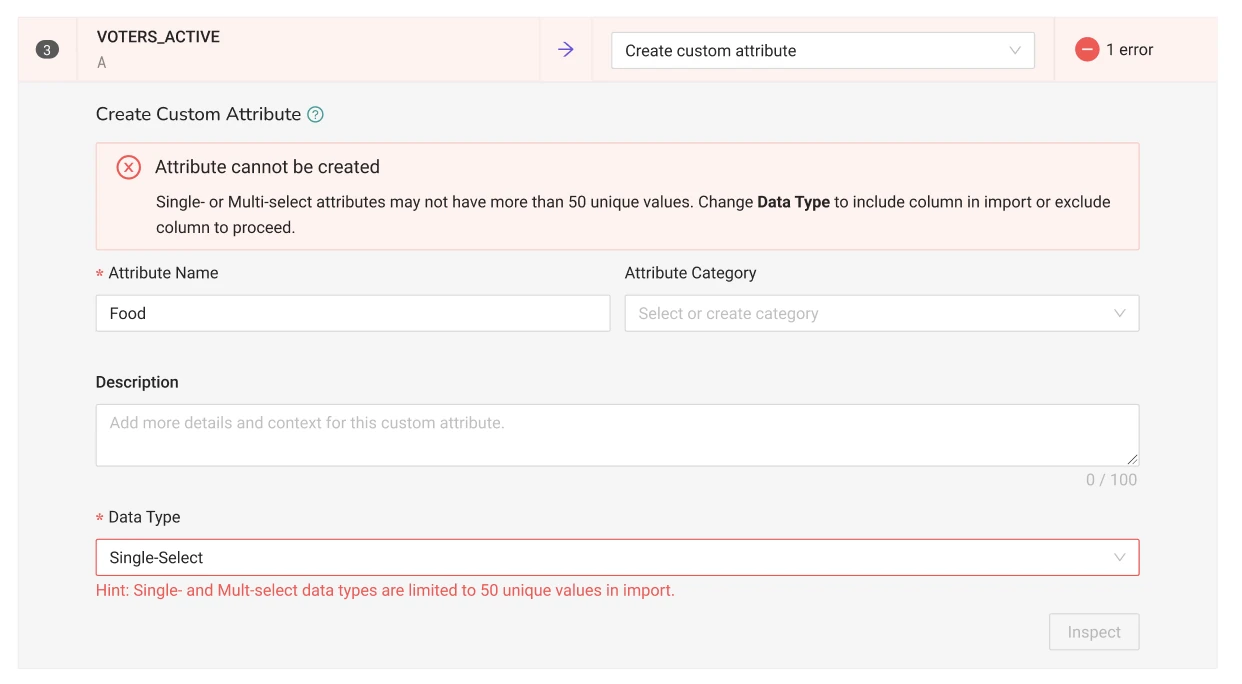
Task: Click the red minus error icon
Action: tap(1087, 49)
